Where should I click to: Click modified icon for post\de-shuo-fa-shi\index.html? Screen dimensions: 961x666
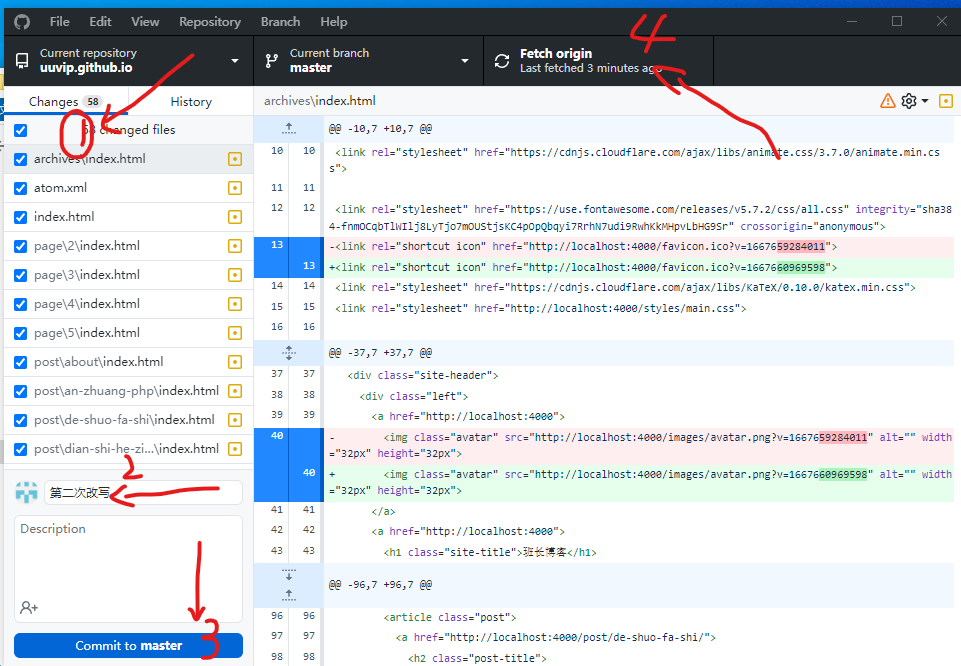coord(235,420)
